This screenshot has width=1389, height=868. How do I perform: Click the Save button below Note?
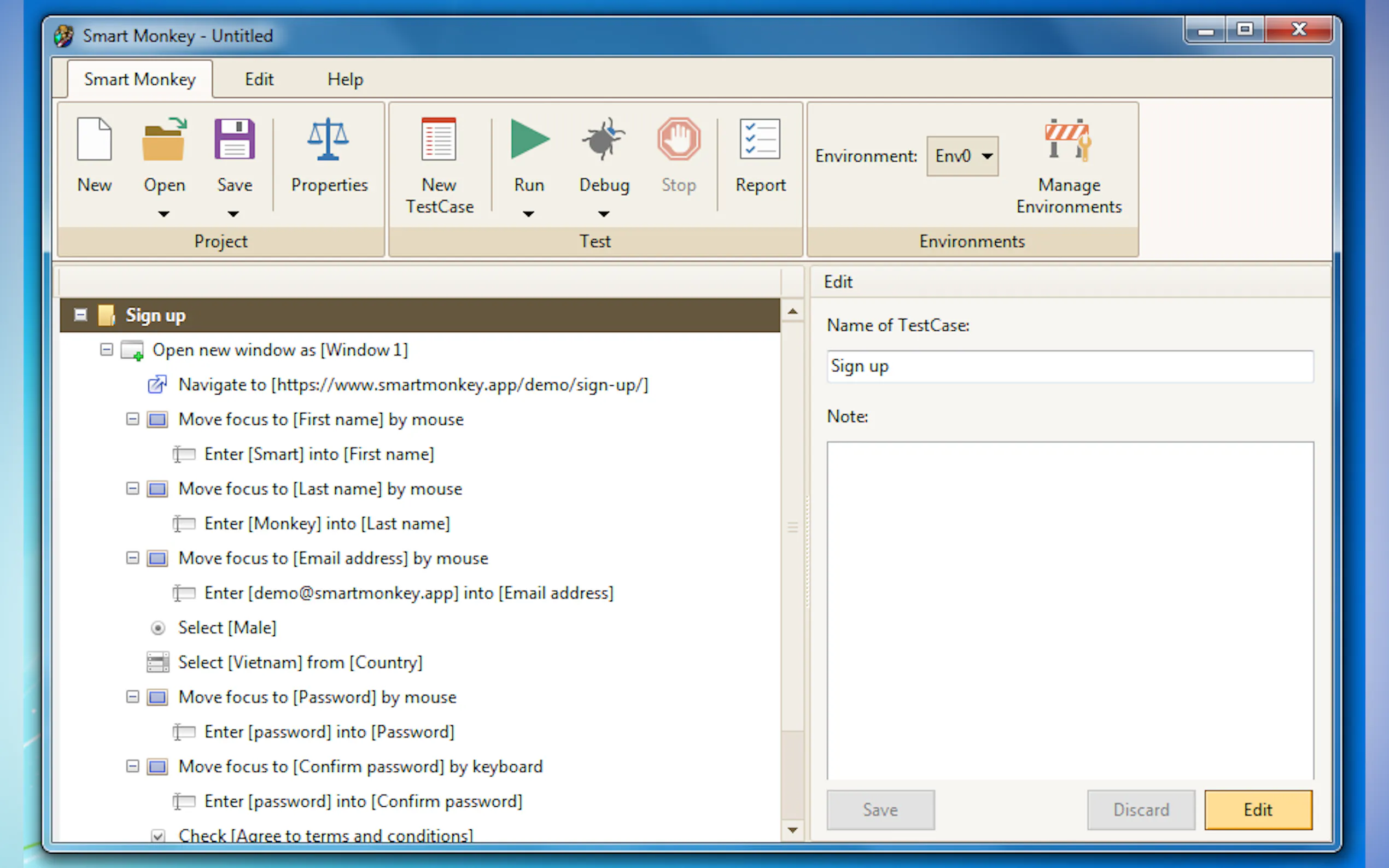pyautogui.click(x=880, y=810)
